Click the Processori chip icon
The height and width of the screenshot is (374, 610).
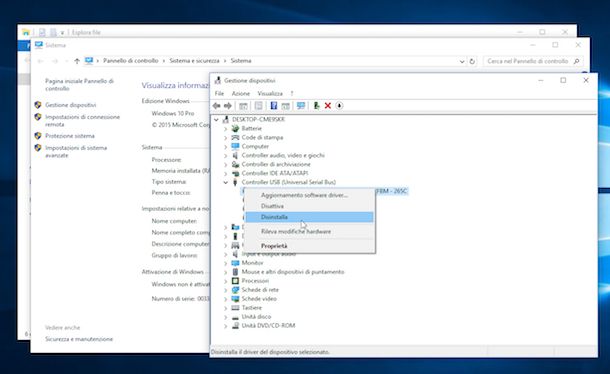point(235,281)
